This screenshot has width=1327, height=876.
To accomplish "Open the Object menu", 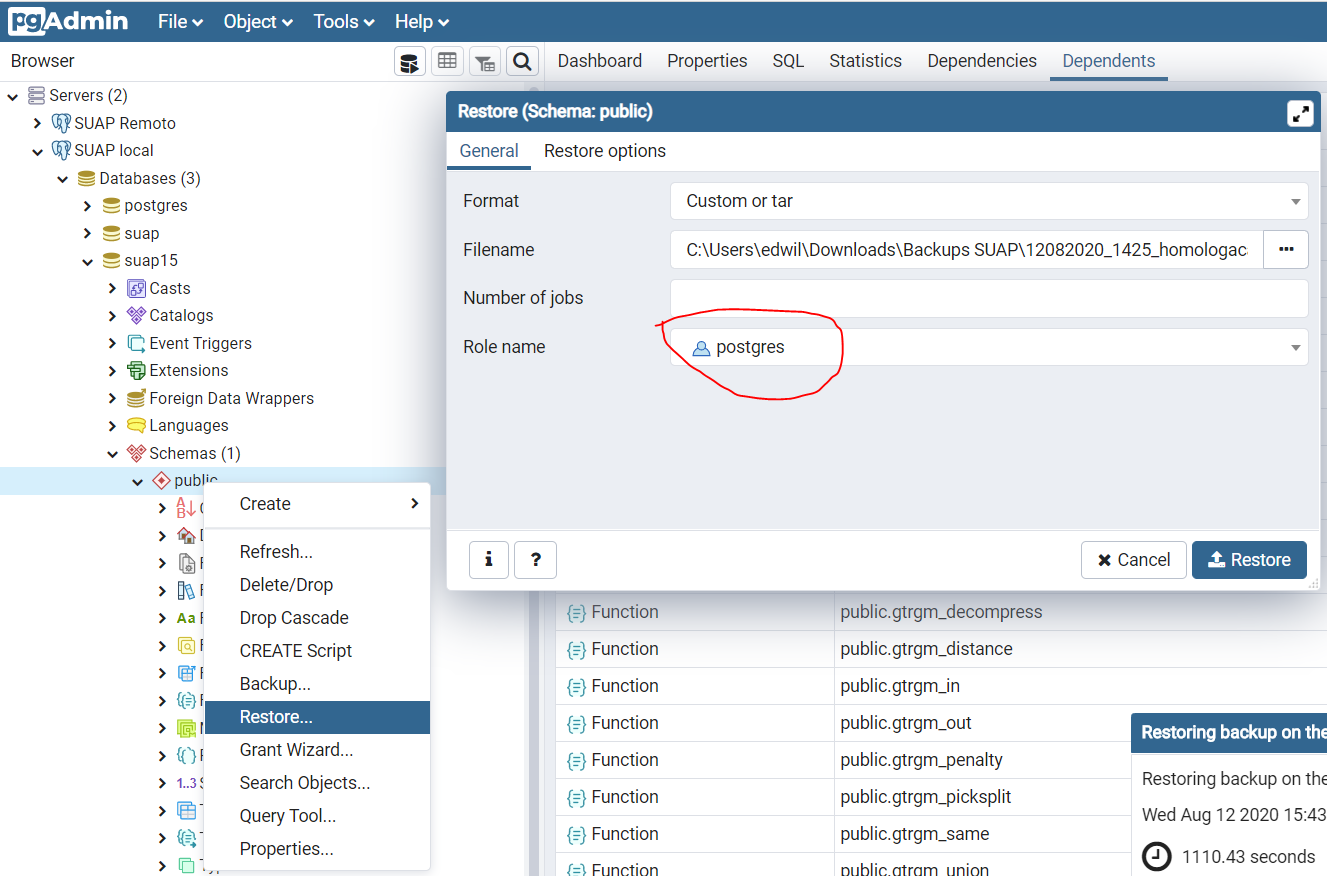I will (258, 22).
